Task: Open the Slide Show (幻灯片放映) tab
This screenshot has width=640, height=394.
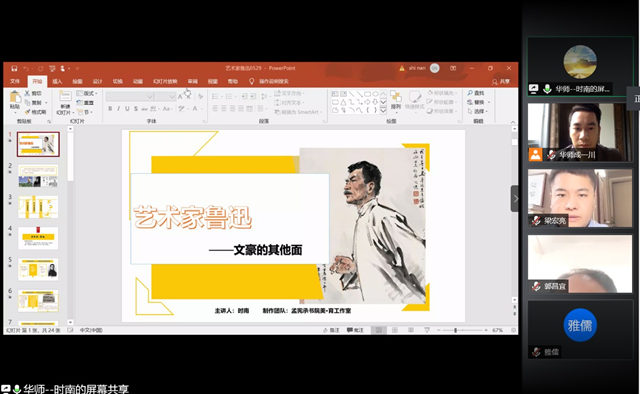Action: point(165,81)
